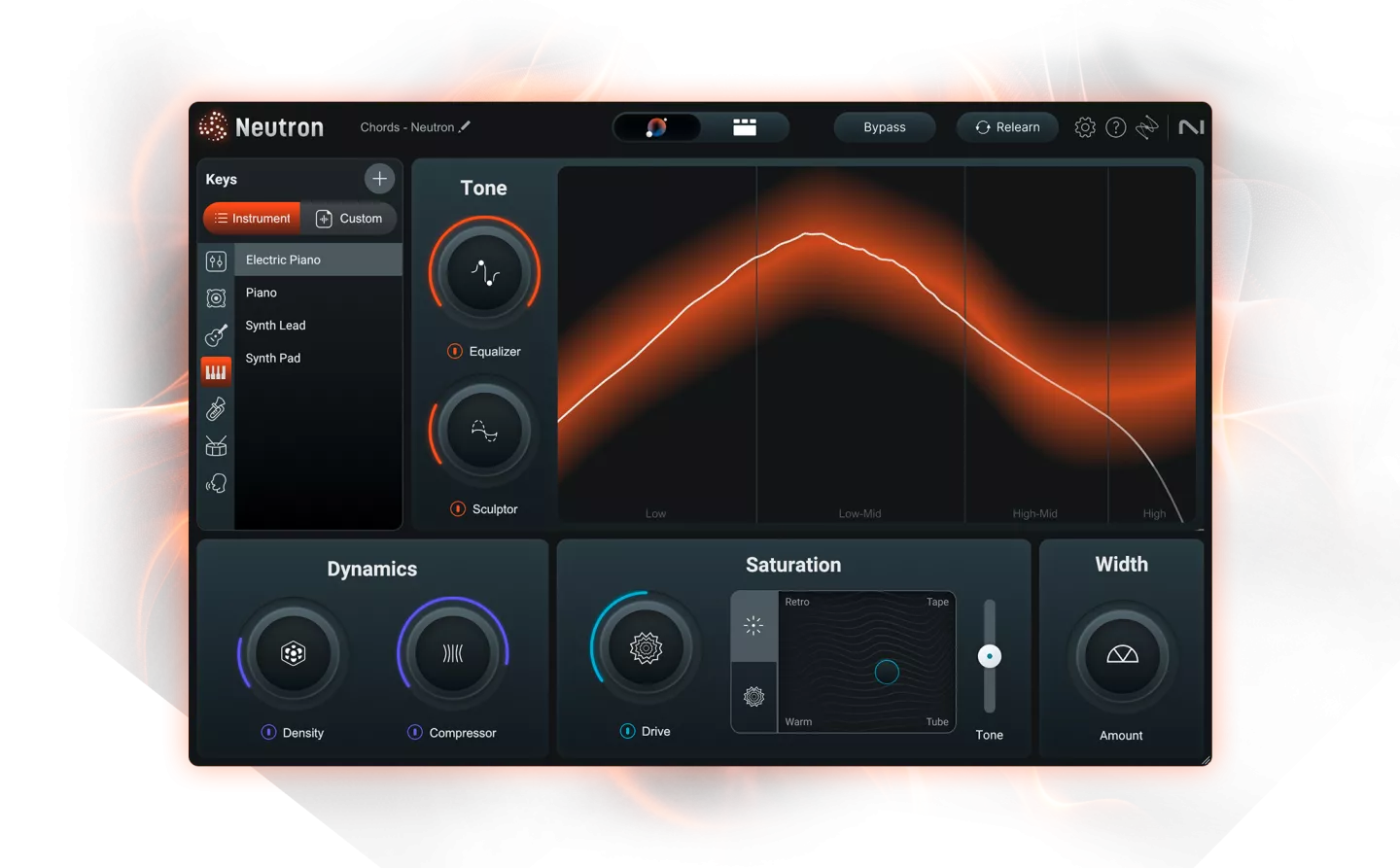Toggle the Equalizer power button
Screen dimensions: 1400x868
(454, 351)
